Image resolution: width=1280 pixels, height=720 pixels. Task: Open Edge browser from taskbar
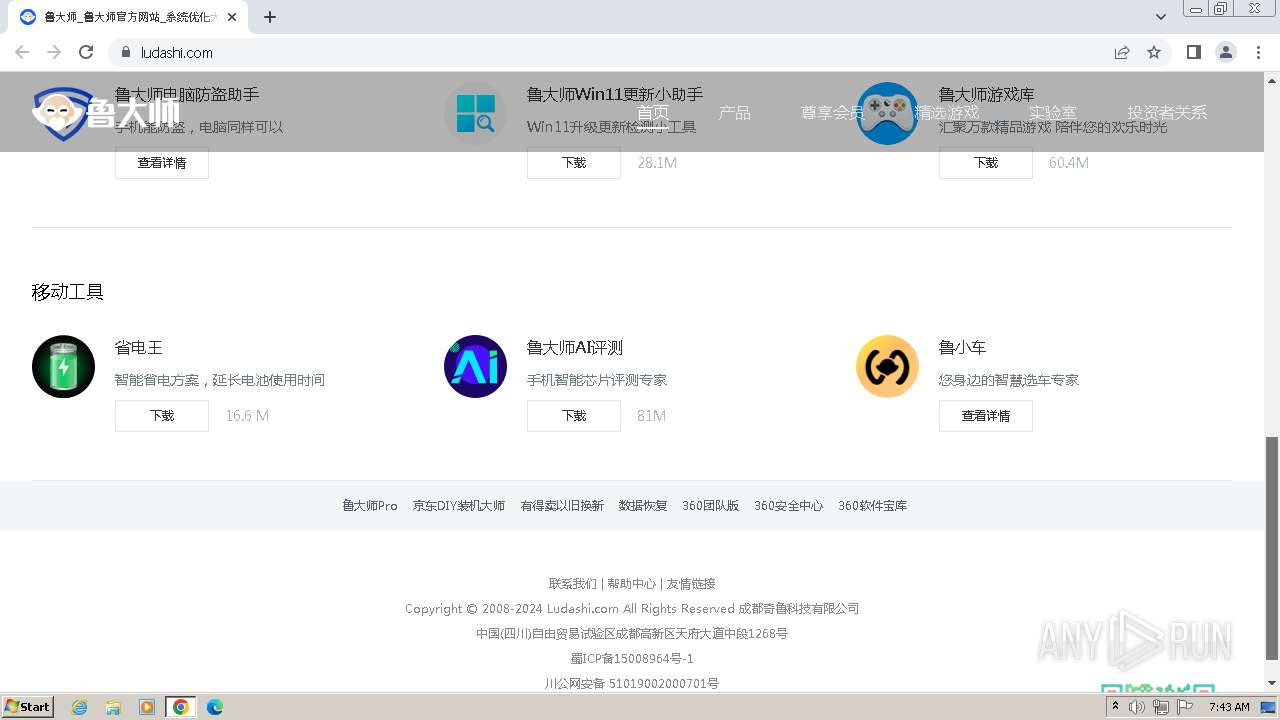click(x=215, y=707)
